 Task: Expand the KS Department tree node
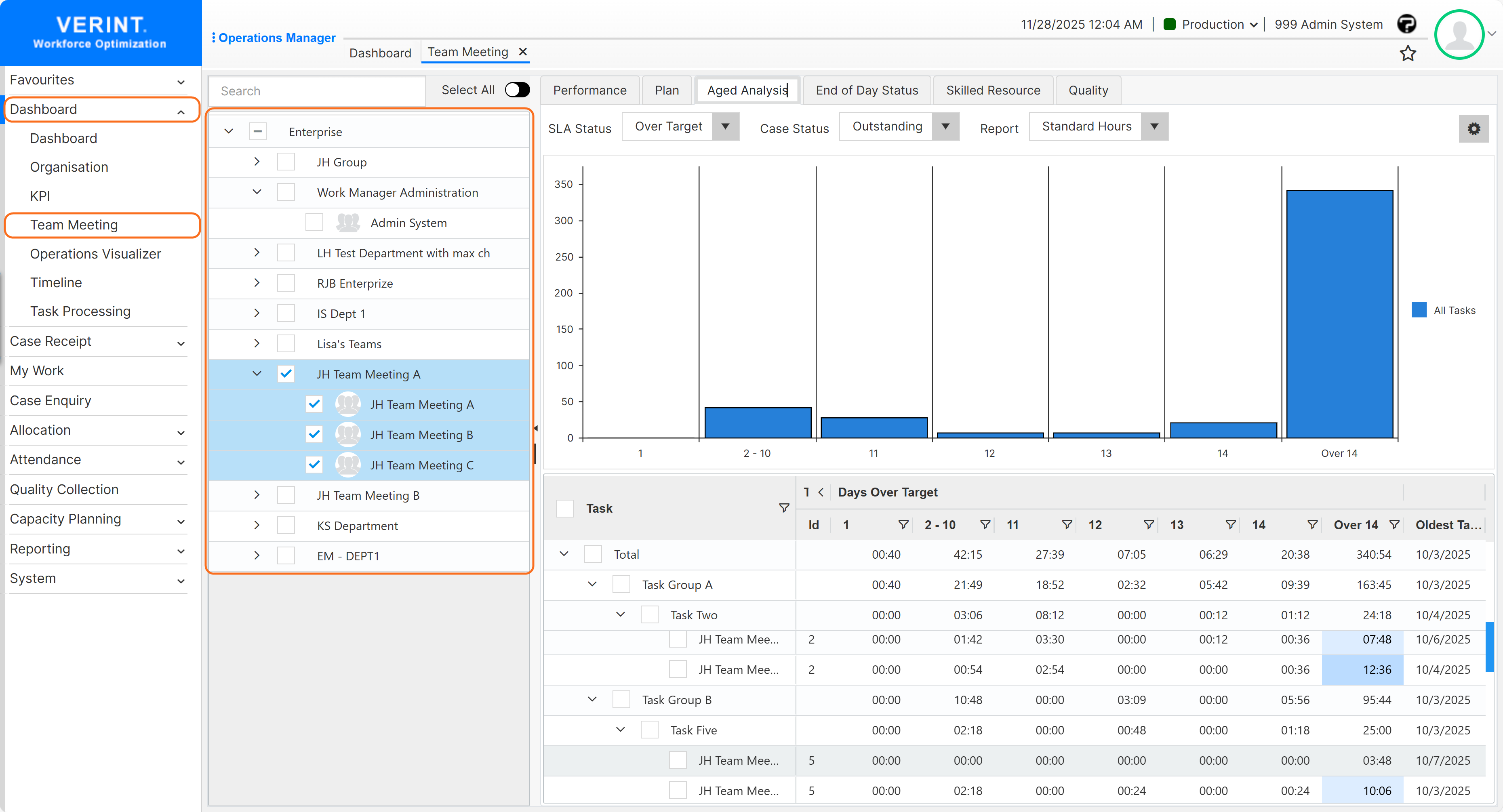tap(257, 525)
